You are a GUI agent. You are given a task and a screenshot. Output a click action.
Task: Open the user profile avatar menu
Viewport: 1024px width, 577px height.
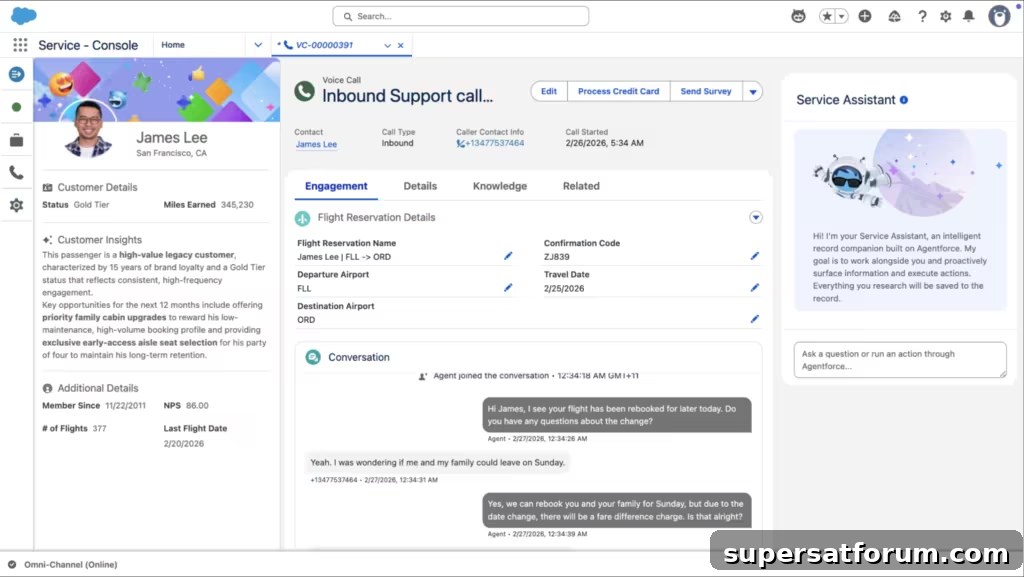(x=999, y=16)
